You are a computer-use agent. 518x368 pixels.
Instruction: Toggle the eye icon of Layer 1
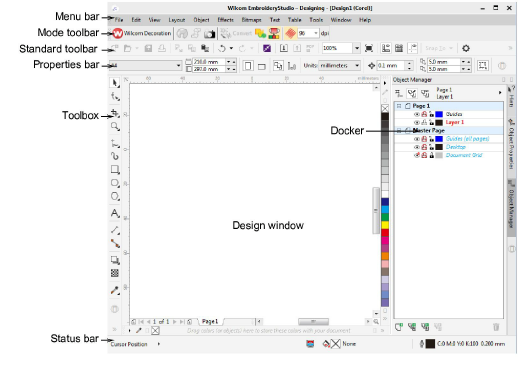tap(417, 122)
